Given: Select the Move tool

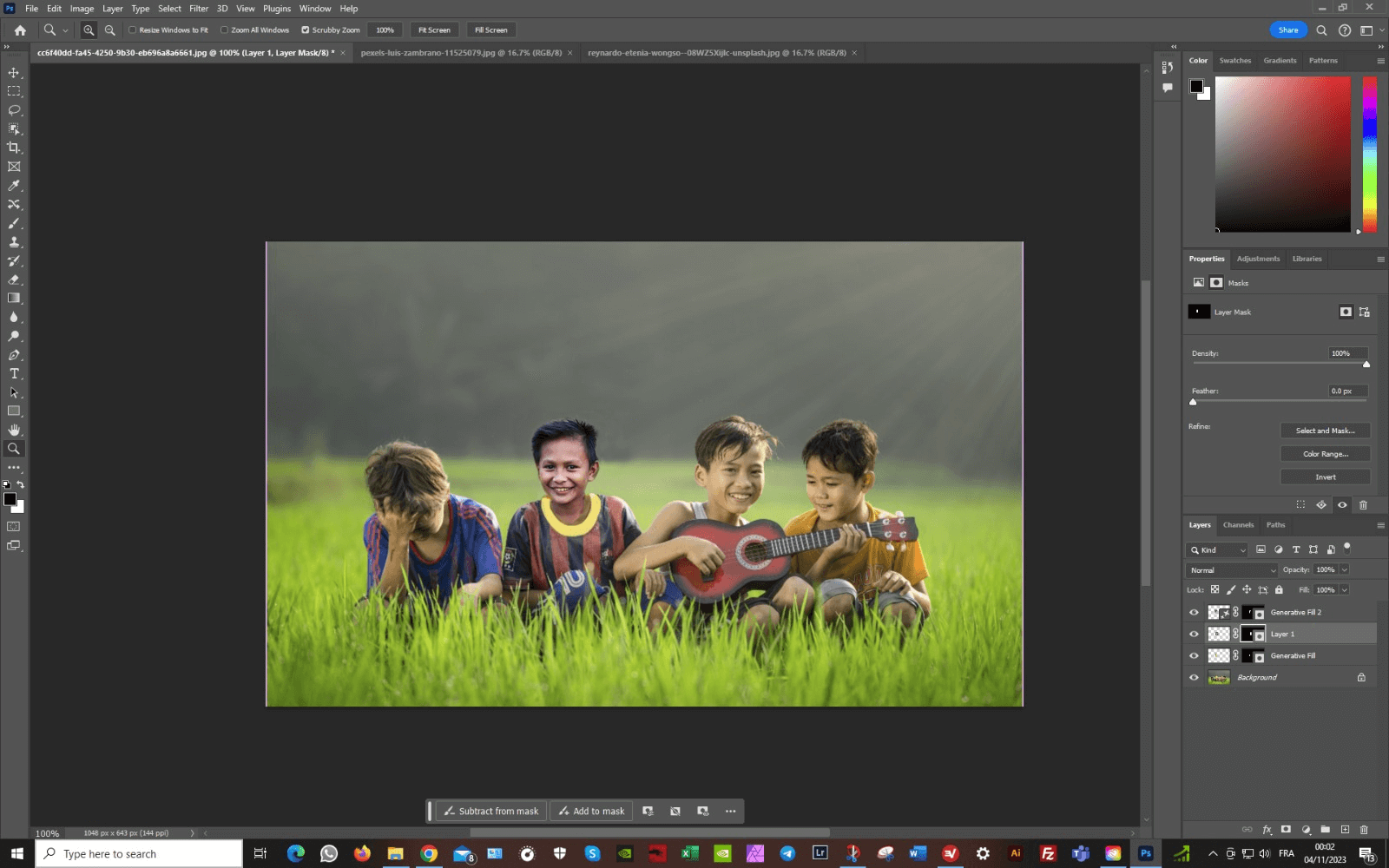Looking at the screenshot, I should click(14, 72).
